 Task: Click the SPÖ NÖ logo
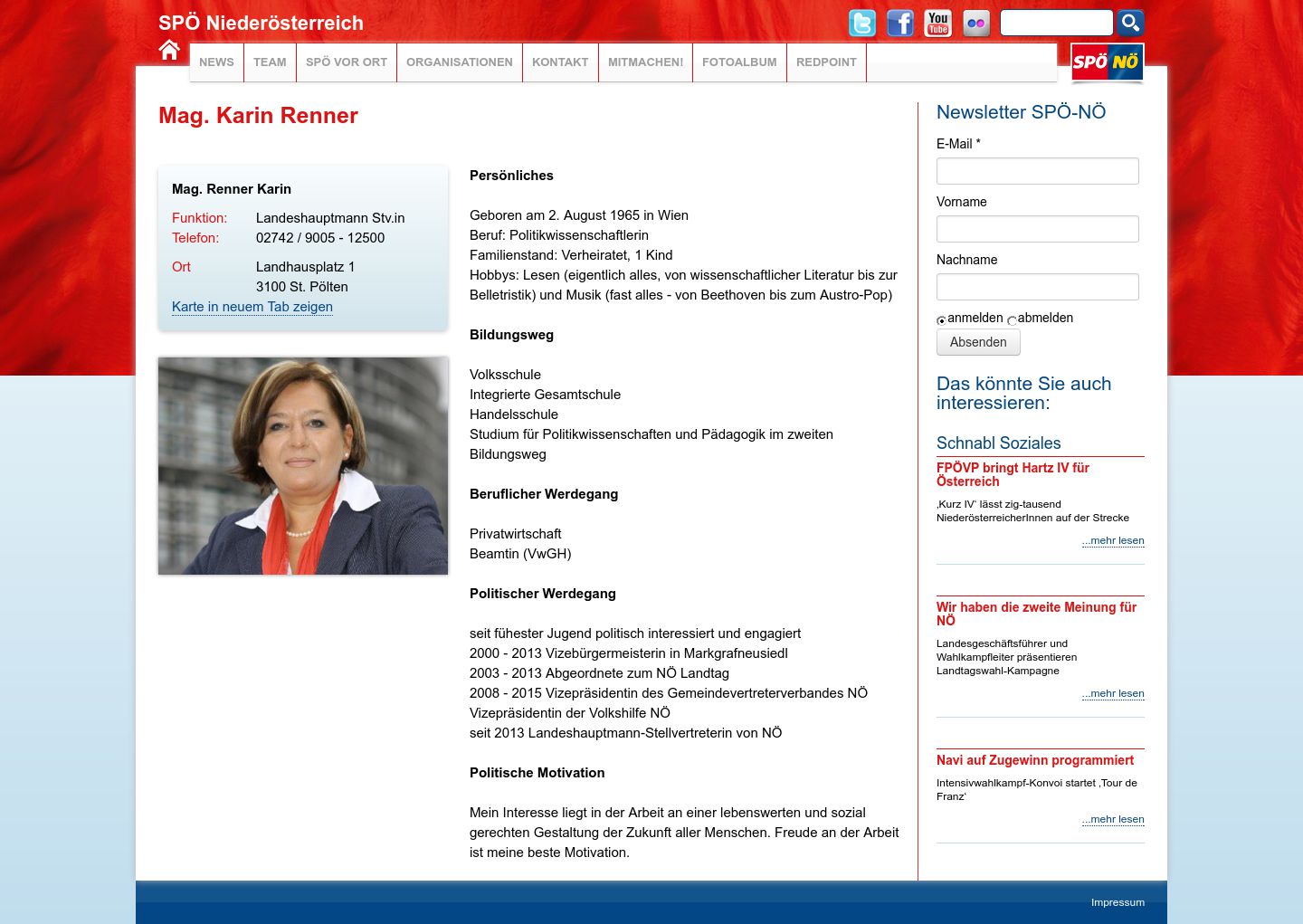(x=1108, y=62)
